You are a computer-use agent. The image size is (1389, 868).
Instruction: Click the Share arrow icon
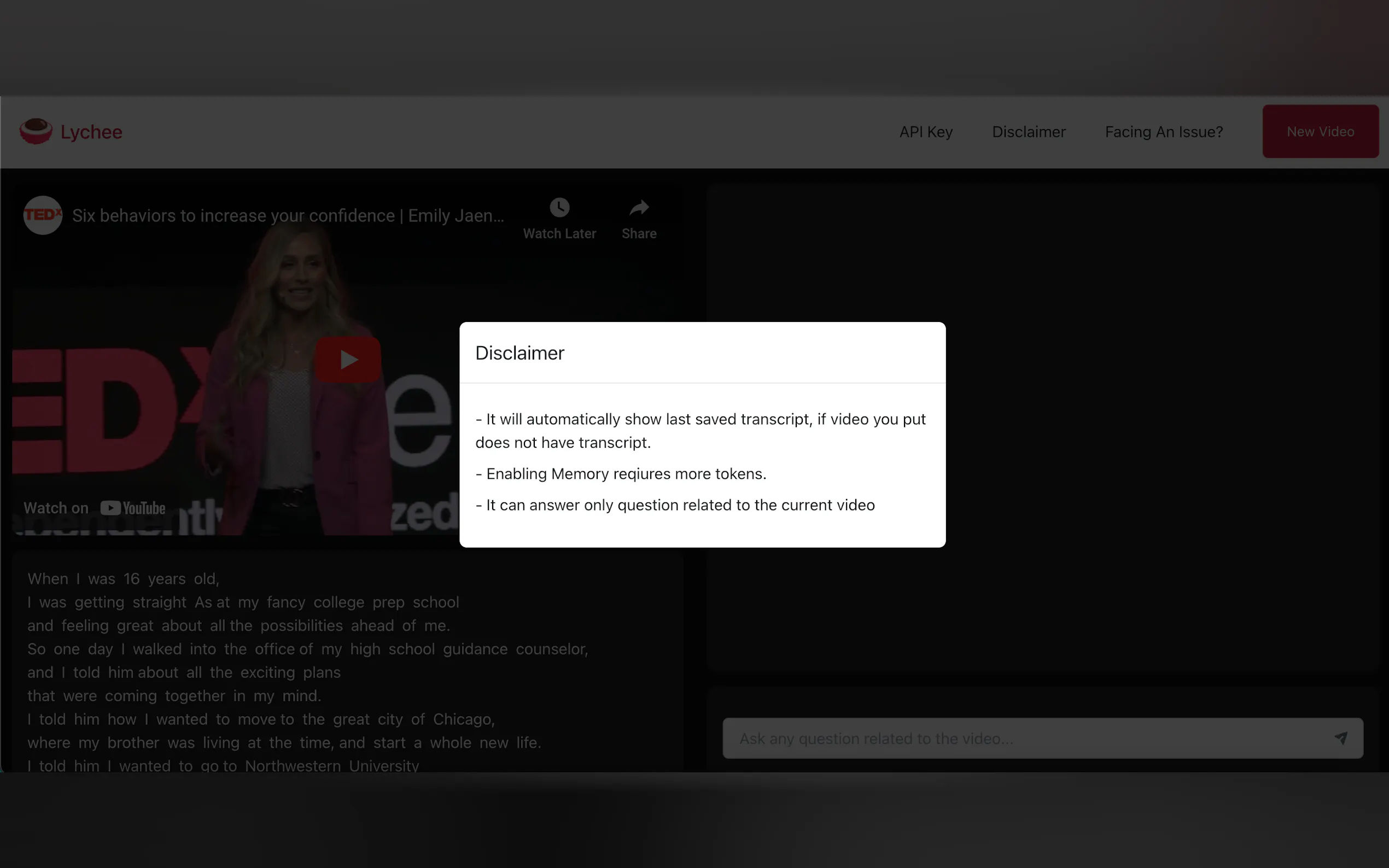[639, 208]
